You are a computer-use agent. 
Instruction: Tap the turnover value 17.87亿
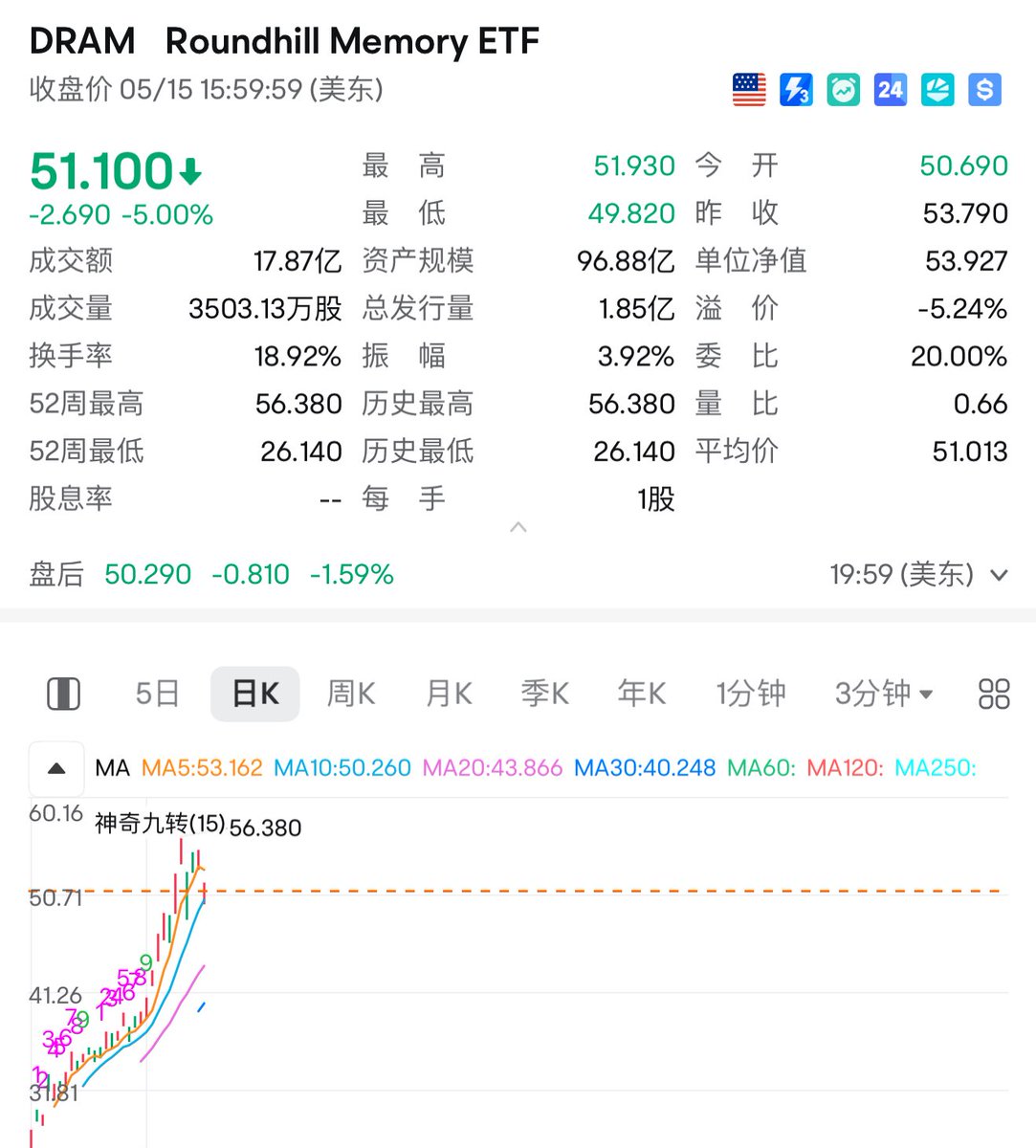click(298, 260)
